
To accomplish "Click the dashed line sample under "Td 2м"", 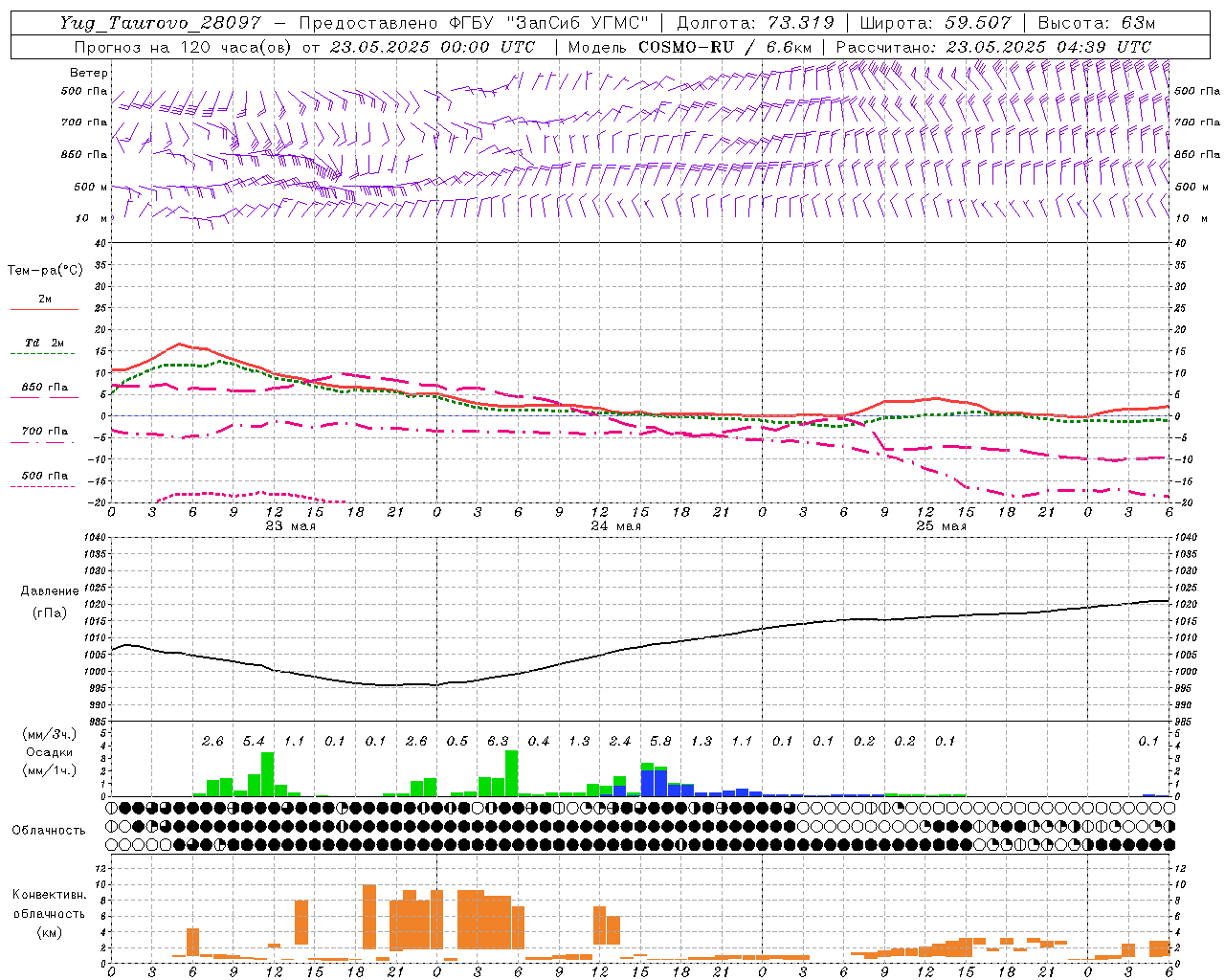I will 42,354.
